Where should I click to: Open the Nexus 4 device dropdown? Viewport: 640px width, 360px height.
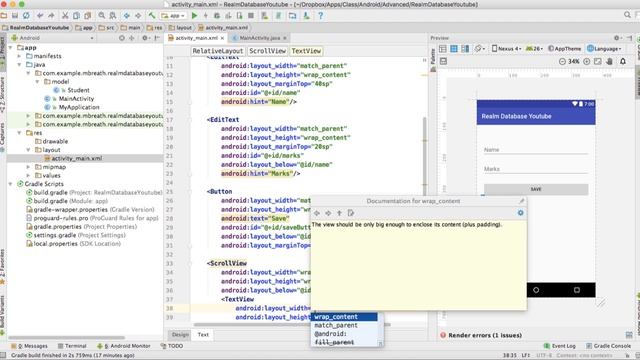(x=506, y=49)
